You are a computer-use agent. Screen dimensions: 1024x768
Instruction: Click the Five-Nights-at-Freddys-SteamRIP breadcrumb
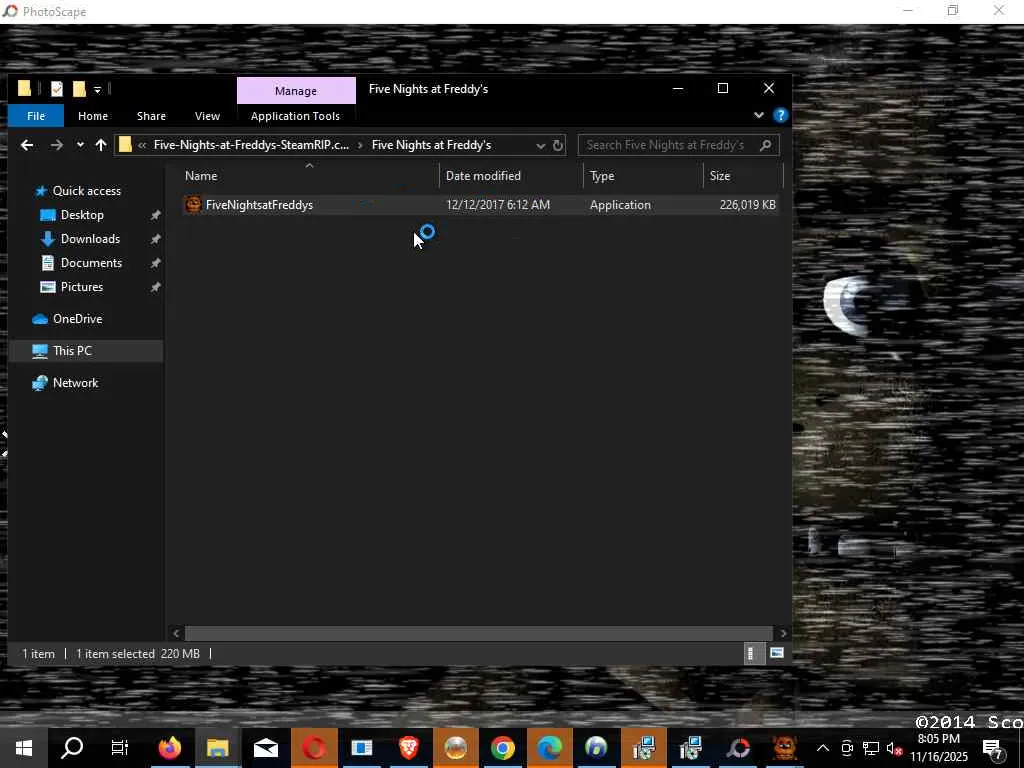pyautogui.click(x=251, y=145)
